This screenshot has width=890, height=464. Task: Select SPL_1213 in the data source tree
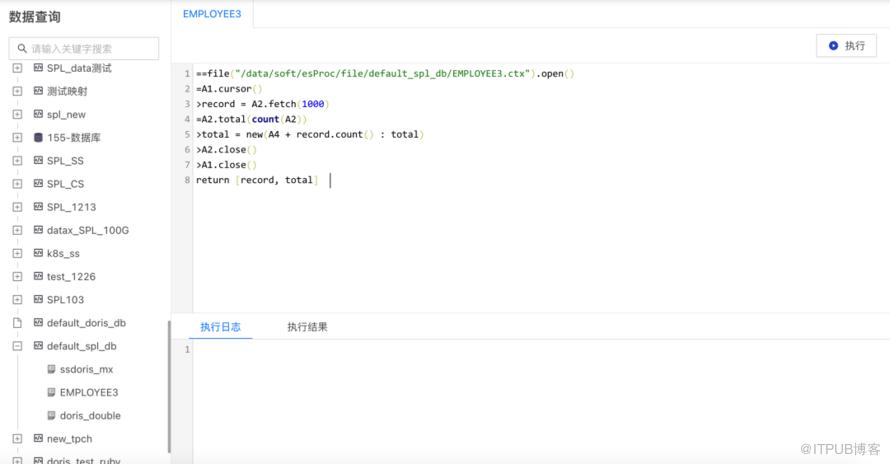pyautogui.click(x=71, y=207)
